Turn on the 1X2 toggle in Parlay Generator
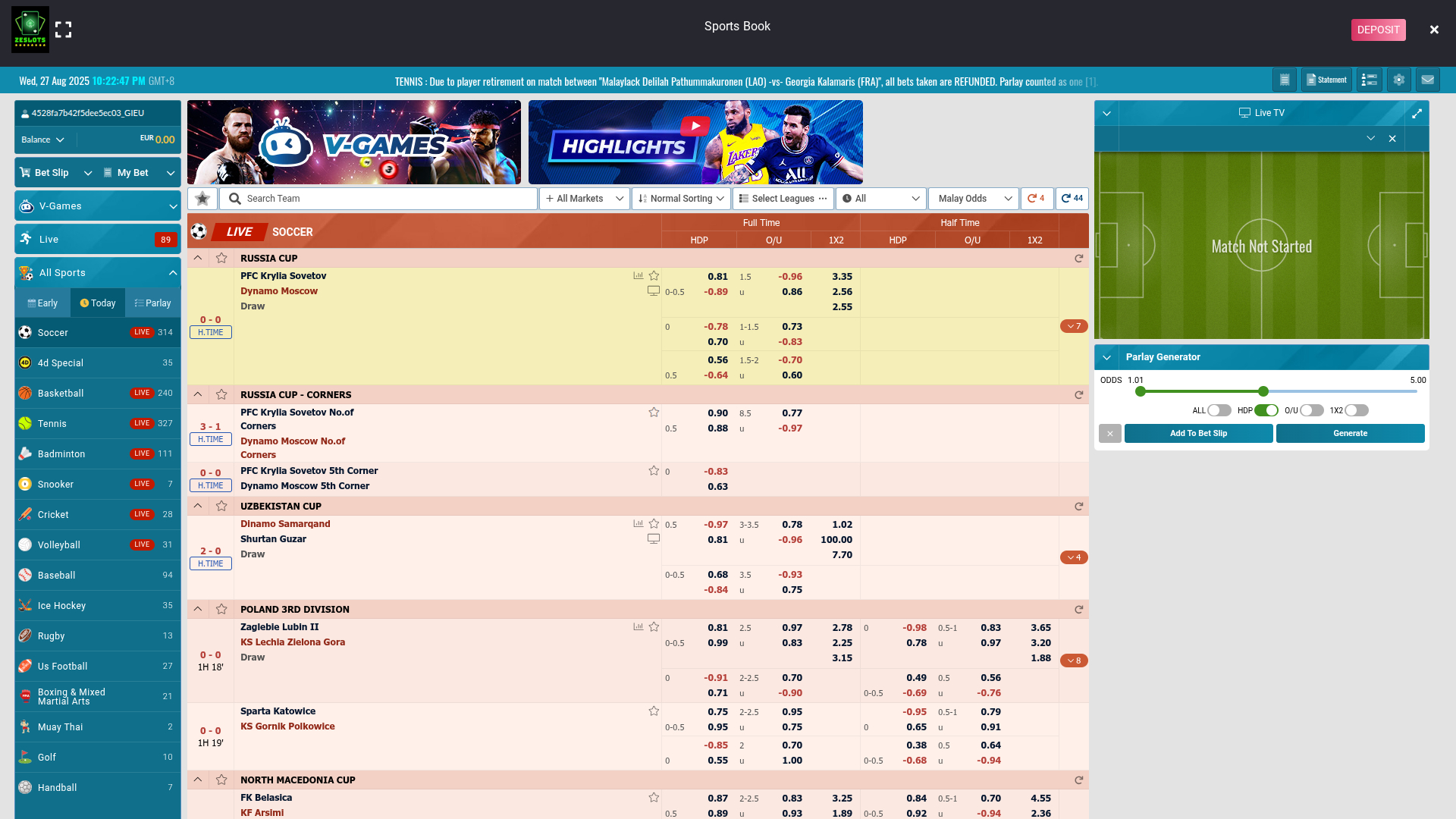The width and height of the screenshot is (1456, 819). pyautogui.click(x=1357, y=410)
